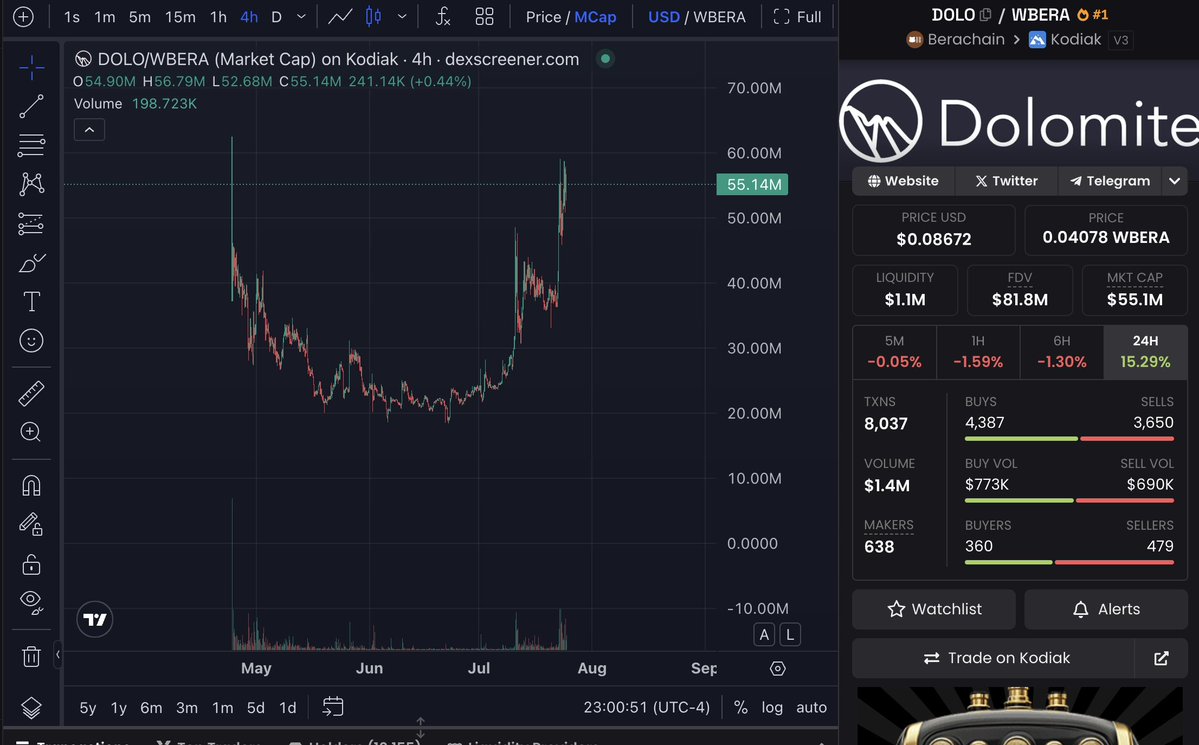Click the add symbol plus icon
The width and height of the screenshot is (1199, 745).
click(24, 17)
